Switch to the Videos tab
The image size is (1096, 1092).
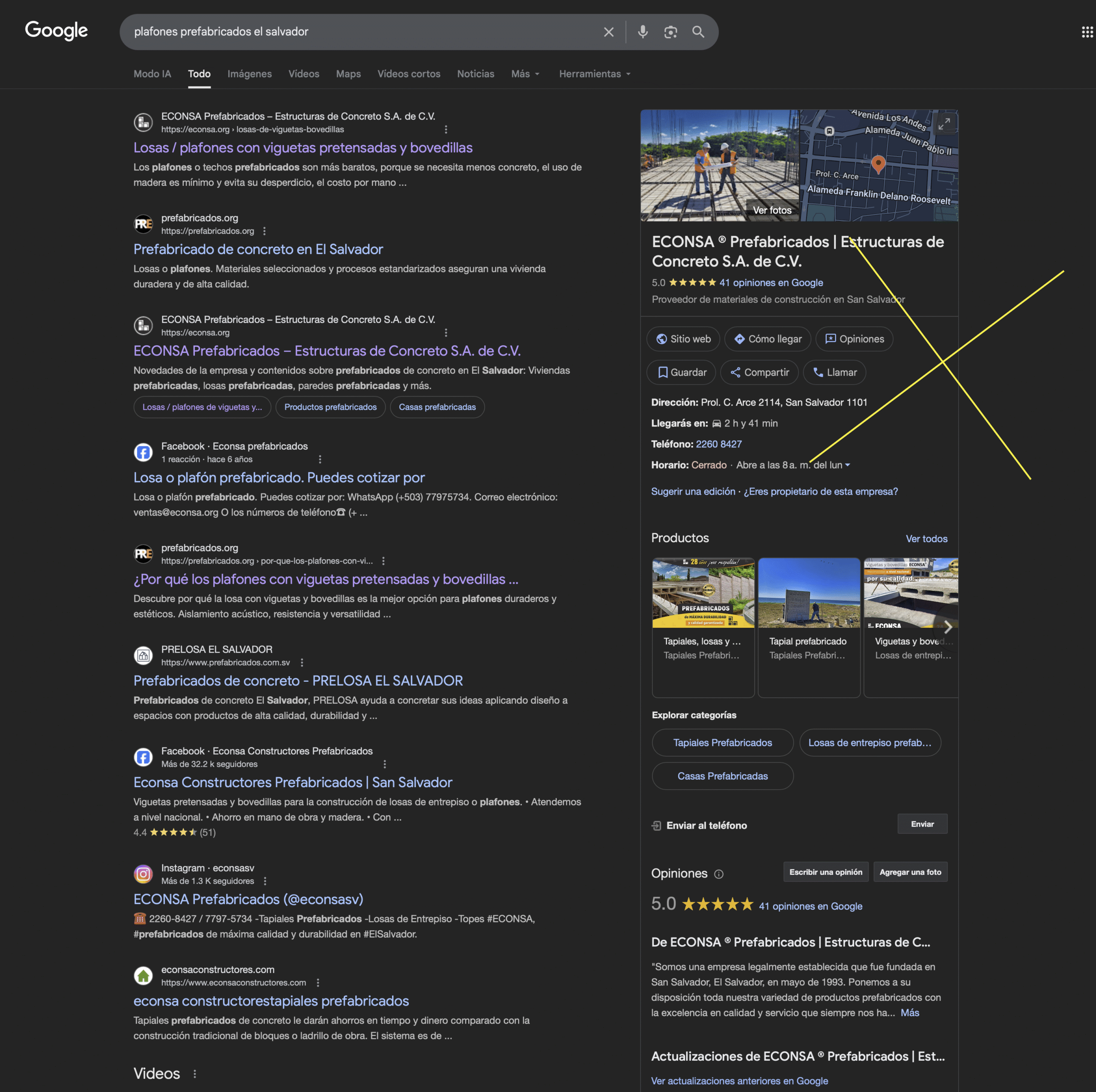[x=304, y=74]
